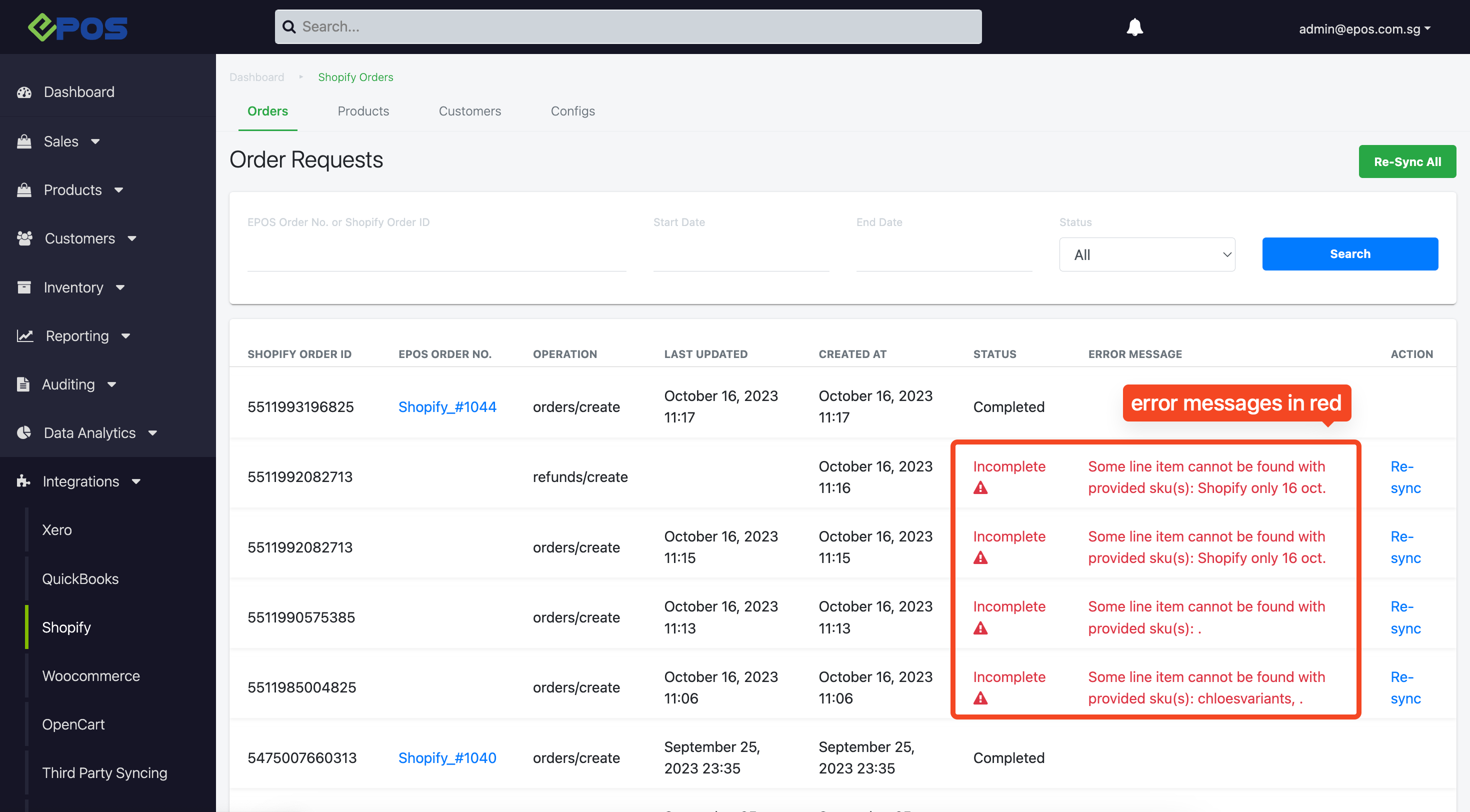Click the Re-Sync All button
This screenshot has width=1470, height=812.
(1407, 161)
